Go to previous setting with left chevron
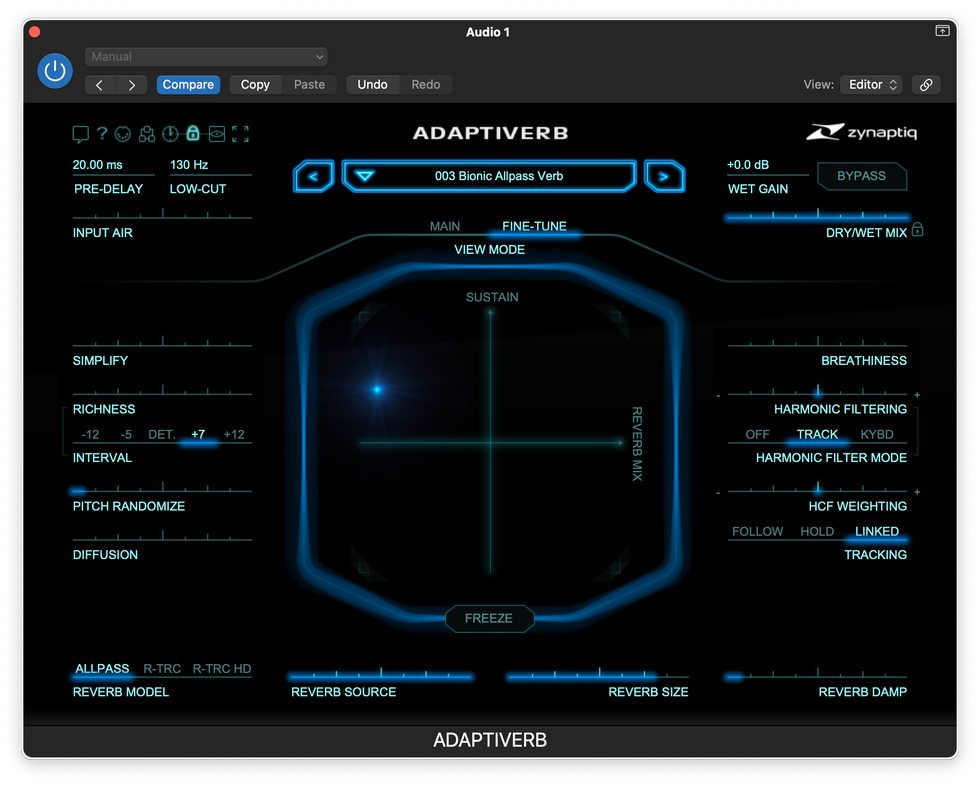The image size is (980, 785). click(100, 84)
